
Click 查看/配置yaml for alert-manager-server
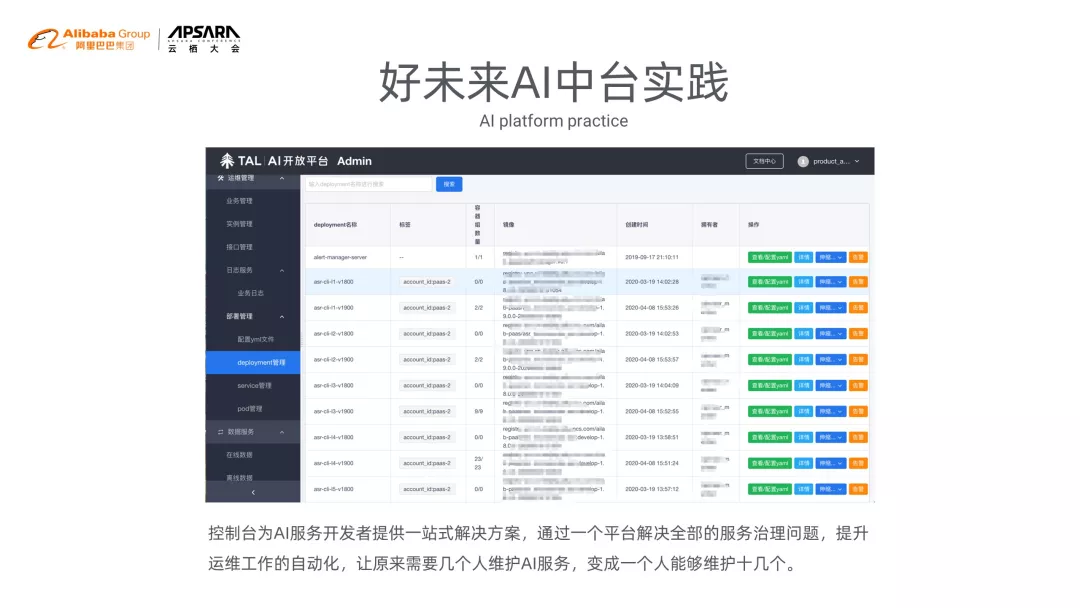(769, 258)
